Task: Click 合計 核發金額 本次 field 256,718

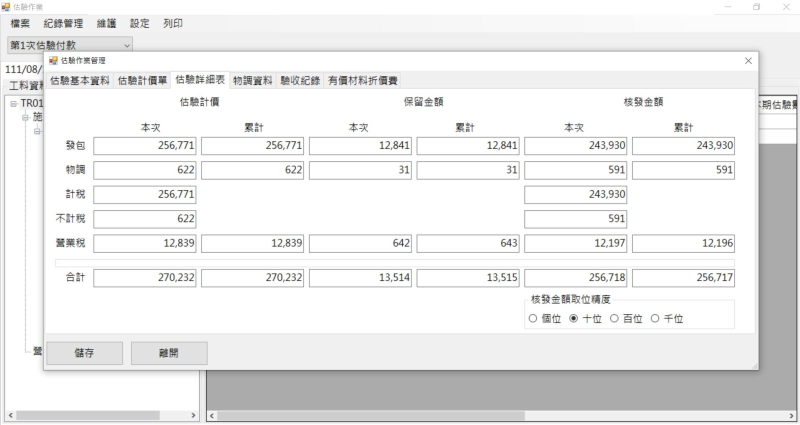Action: click(x=576, y=278)
